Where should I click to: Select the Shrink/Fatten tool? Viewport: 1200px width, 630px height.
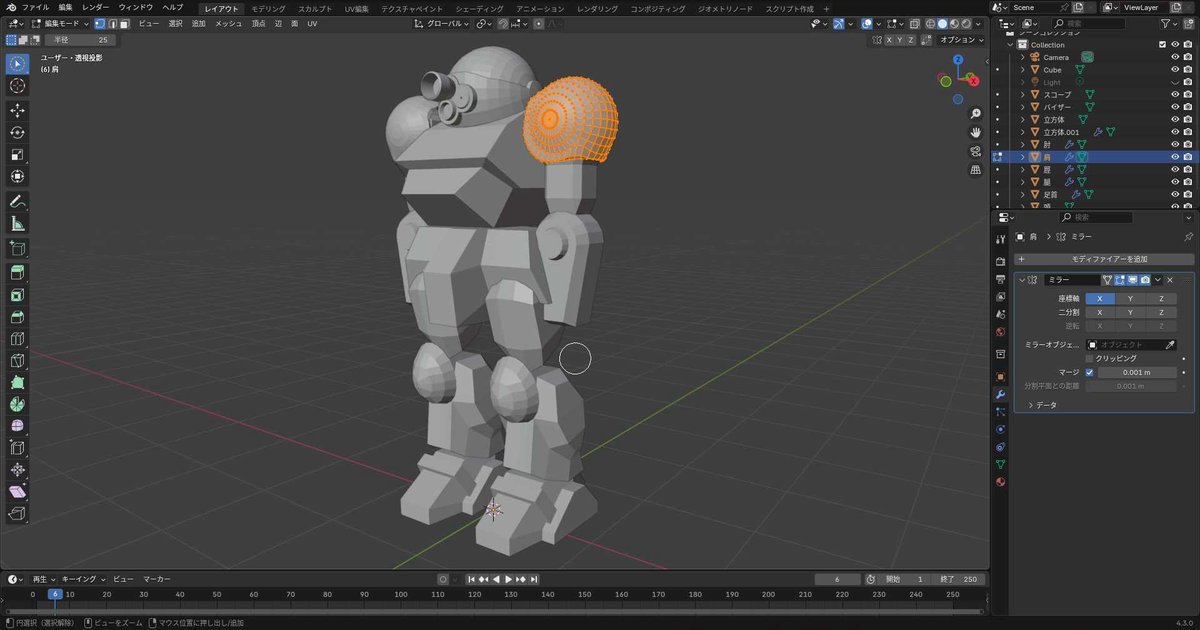(17, 470)
